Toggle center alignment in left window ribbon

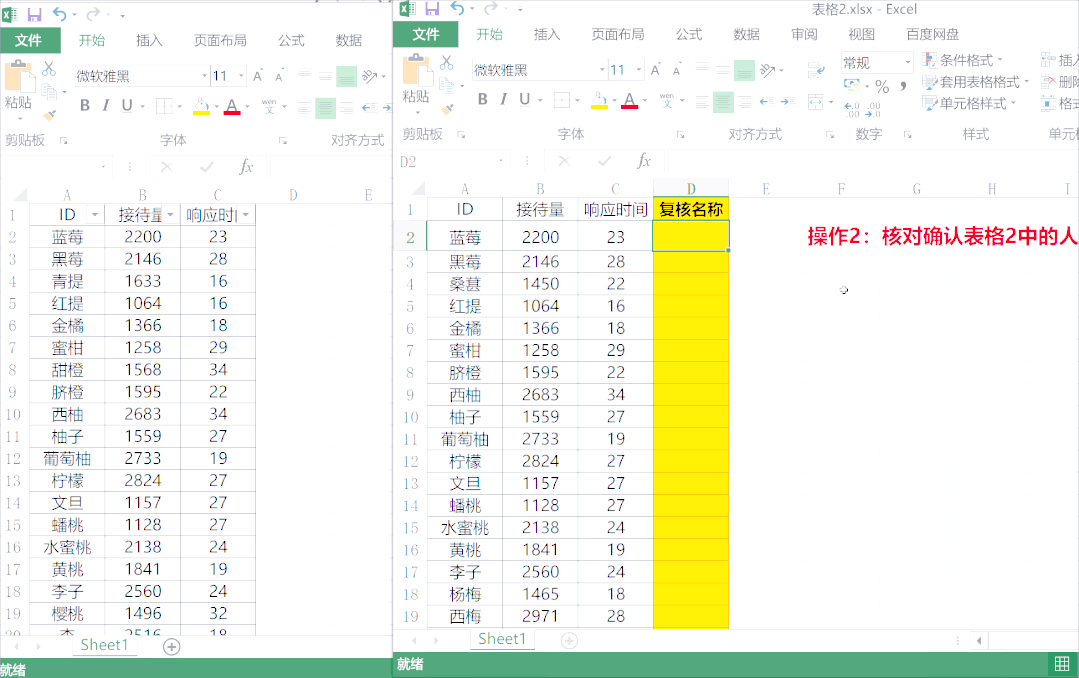325,108
